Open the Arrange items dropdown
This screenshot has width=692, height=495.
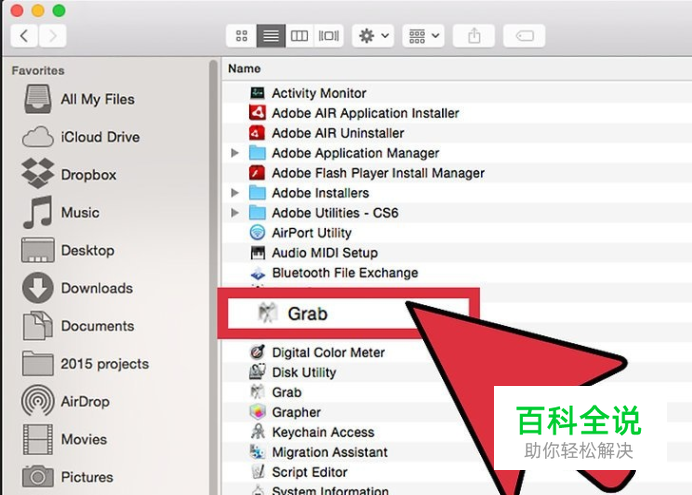[423, 36]
